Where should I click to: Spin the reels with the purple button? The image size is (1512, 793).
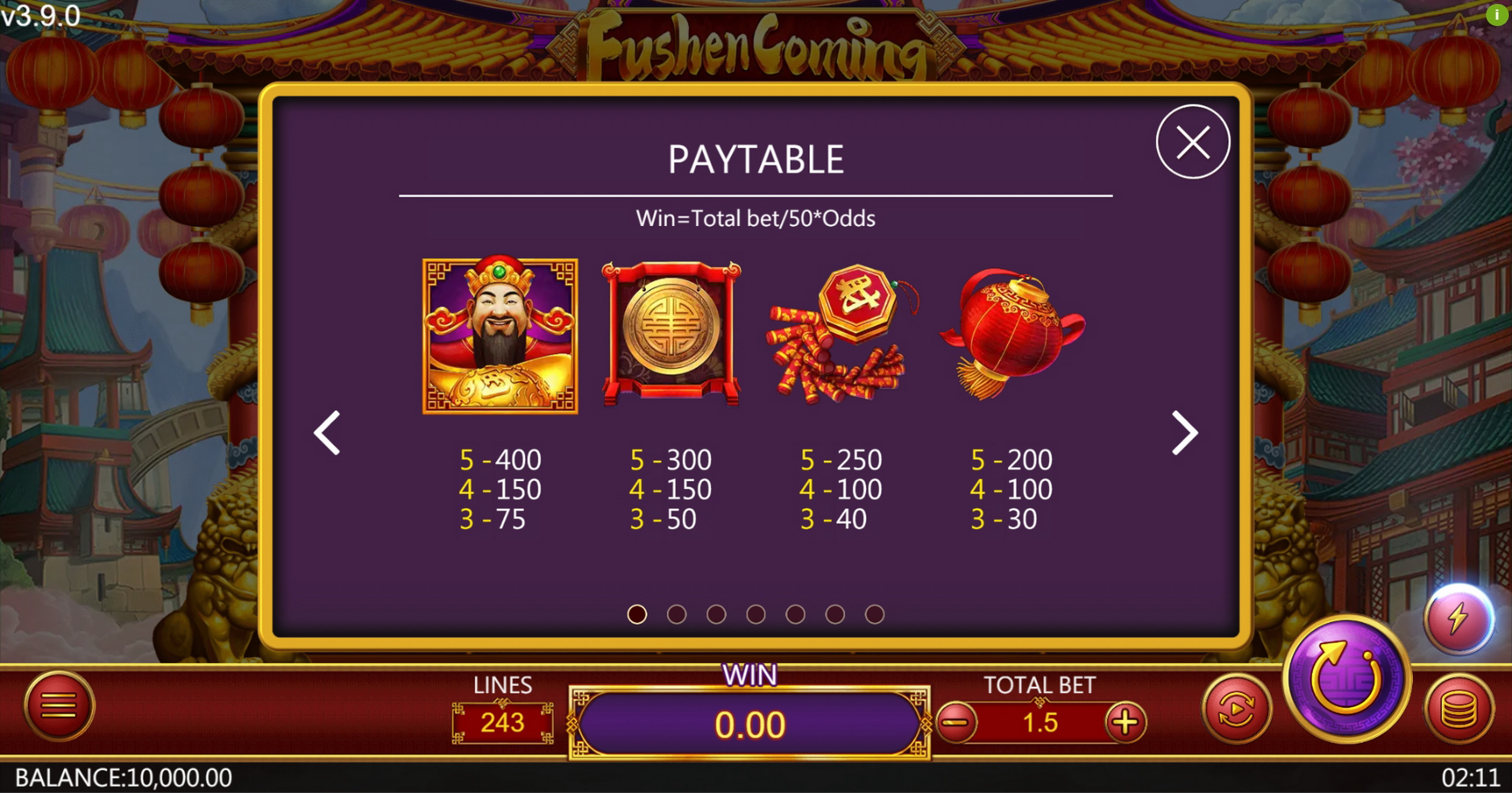[x=1347, y=679]
